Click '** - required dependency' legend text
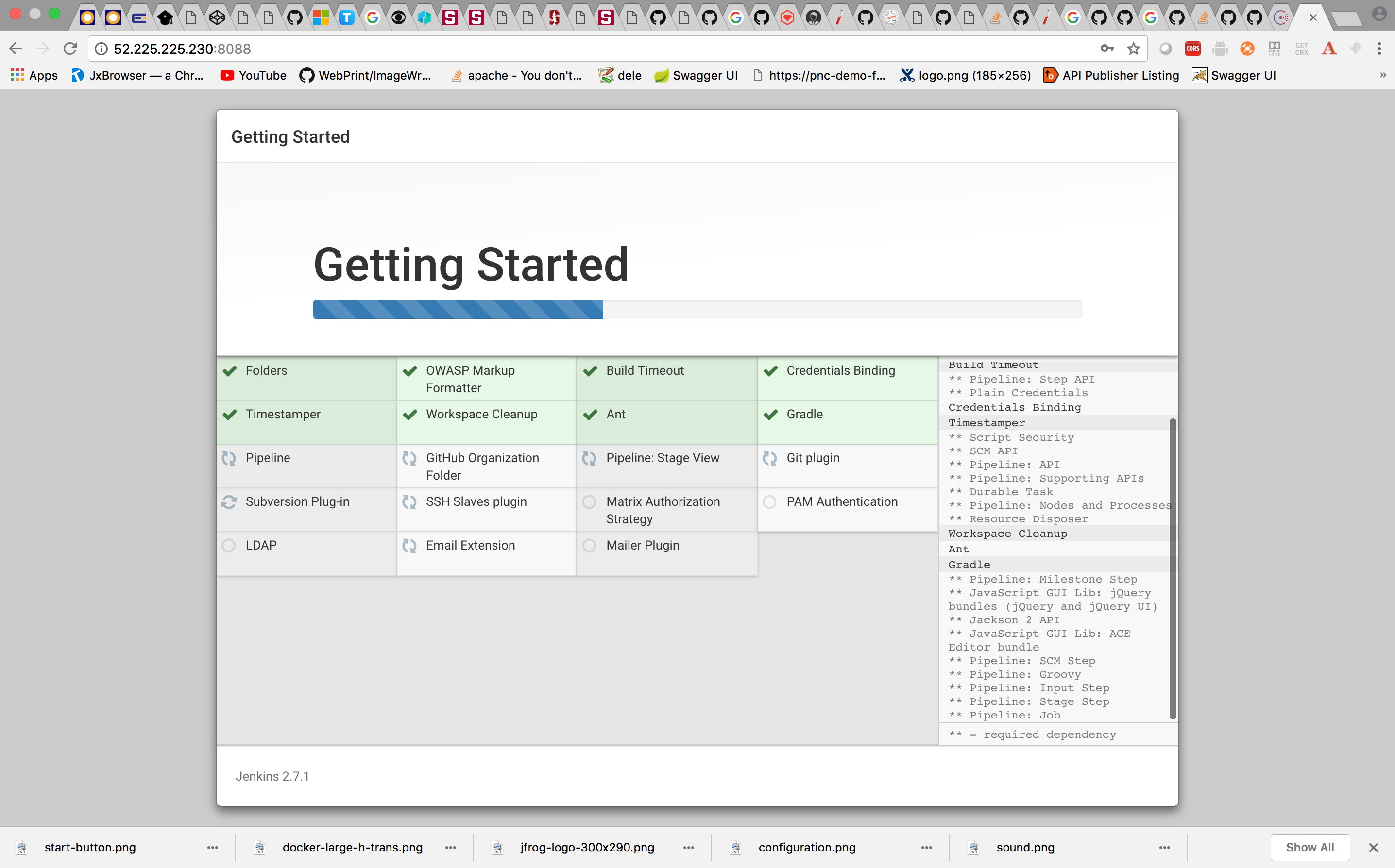1395x868 pixels. (x=1032, y=734)
